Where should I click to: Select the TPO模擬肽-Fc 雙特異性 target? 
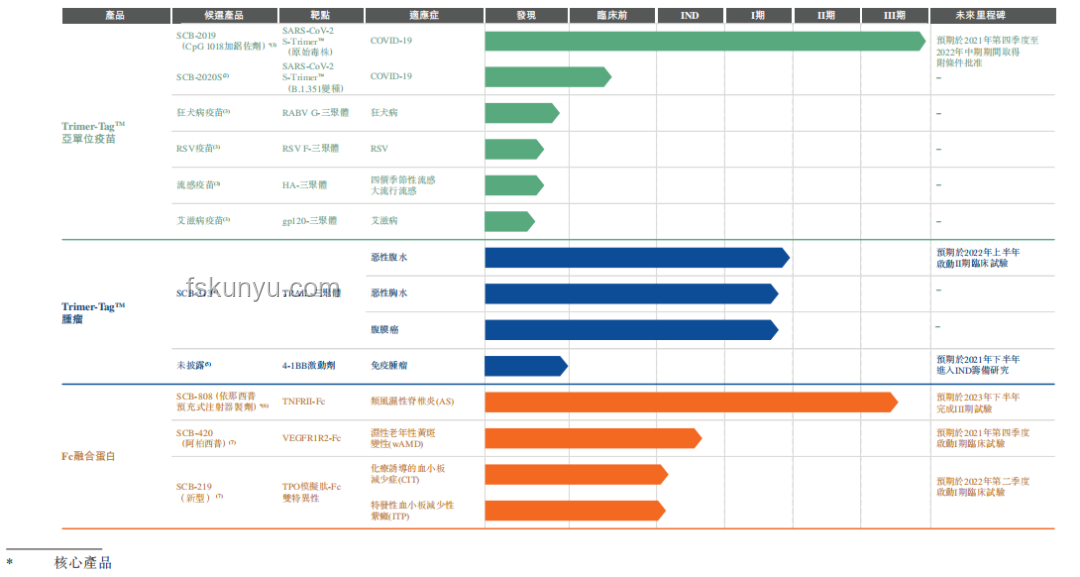311,492
